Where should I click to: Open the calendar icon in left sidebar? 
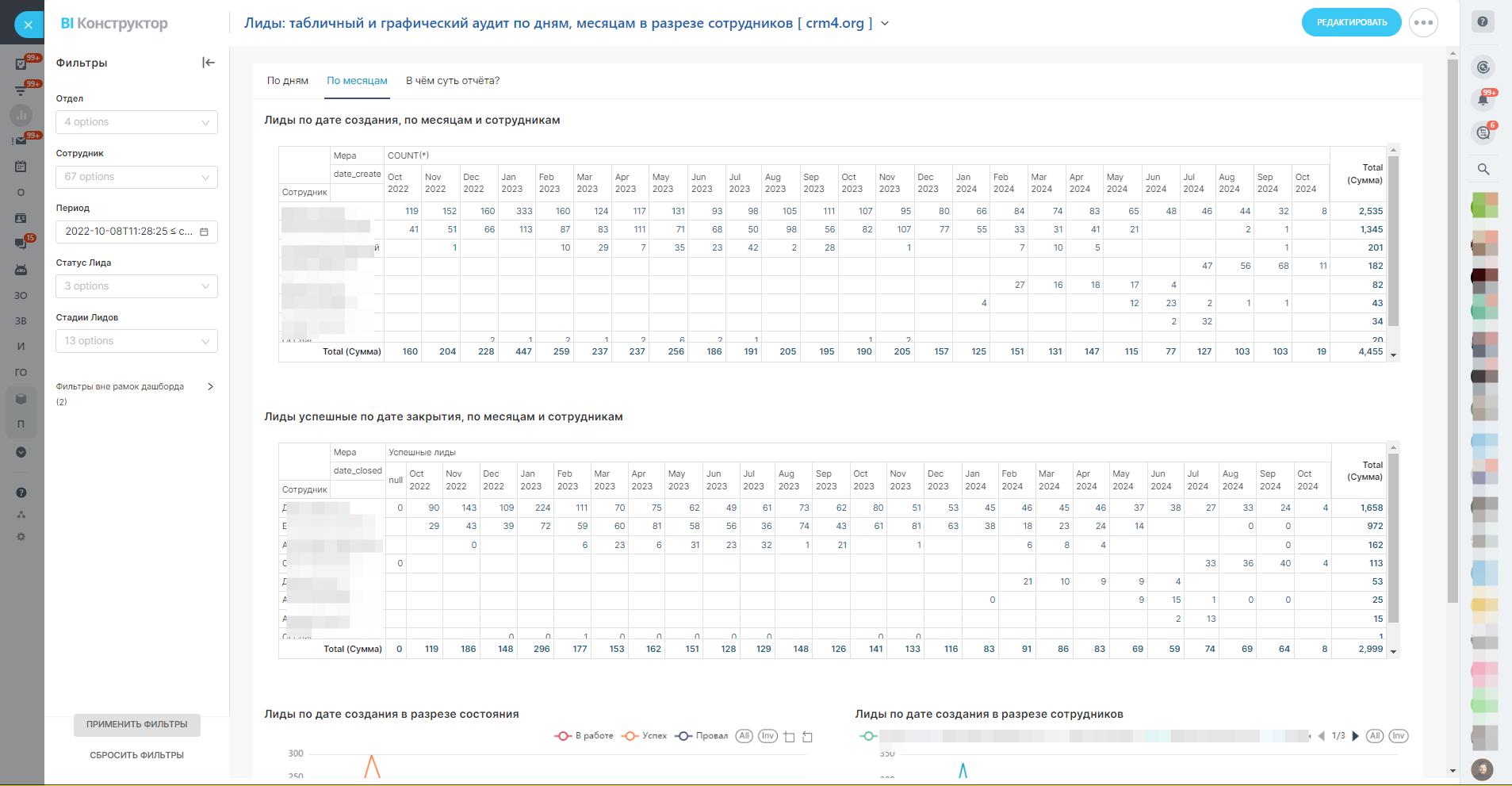pos(21,167)
